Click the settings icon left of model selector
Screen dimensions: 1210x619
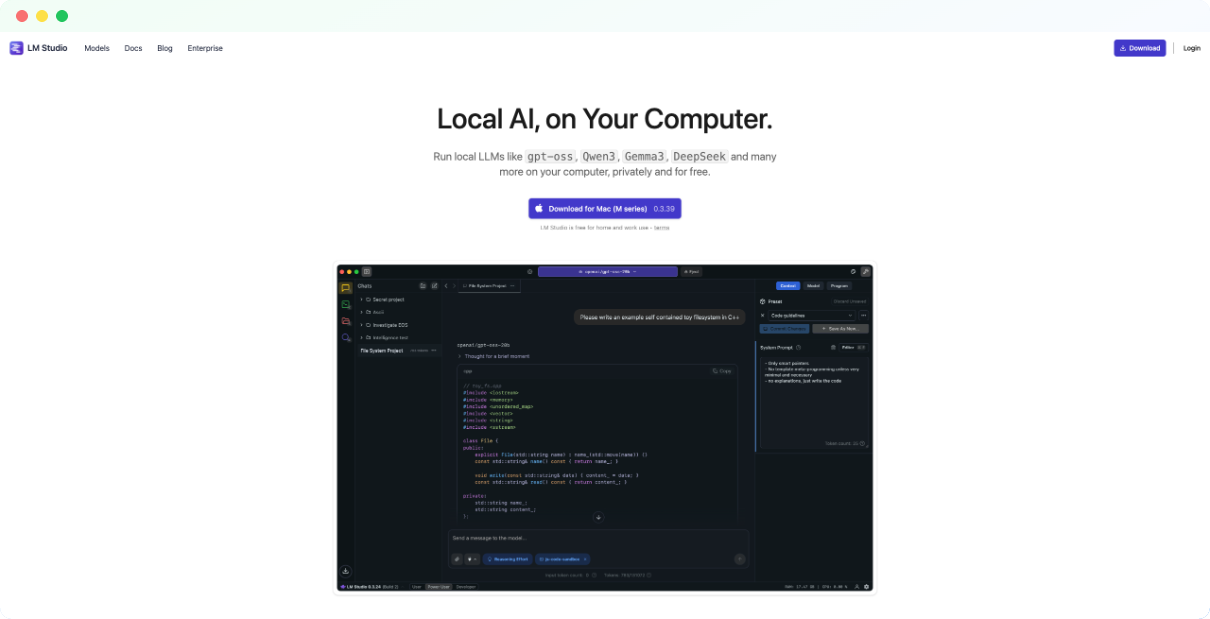(x=530, y=272)
